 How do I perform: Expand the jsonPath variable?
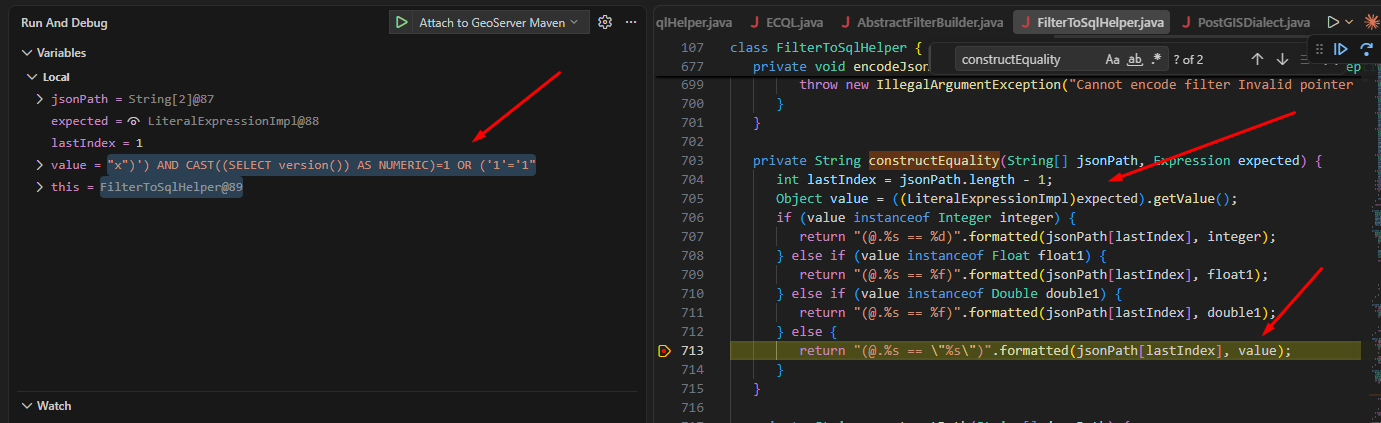(x=40, y=99)
